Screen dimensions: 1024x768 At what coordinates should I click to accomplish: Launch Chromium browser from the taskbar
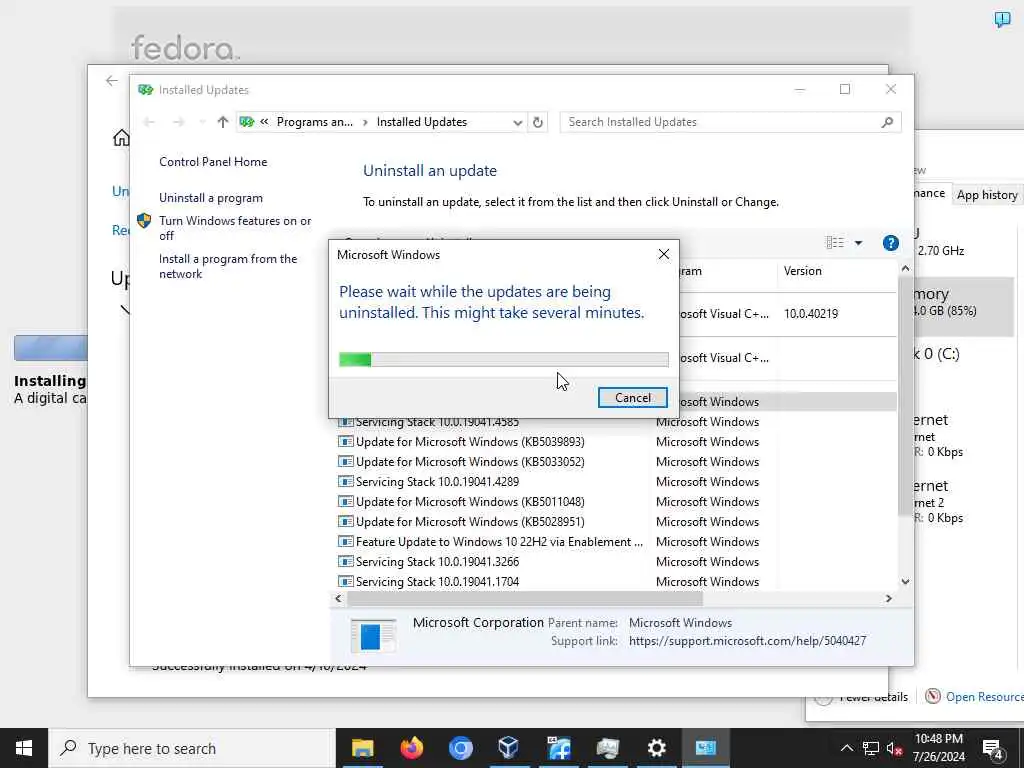[x=460, y=748]
